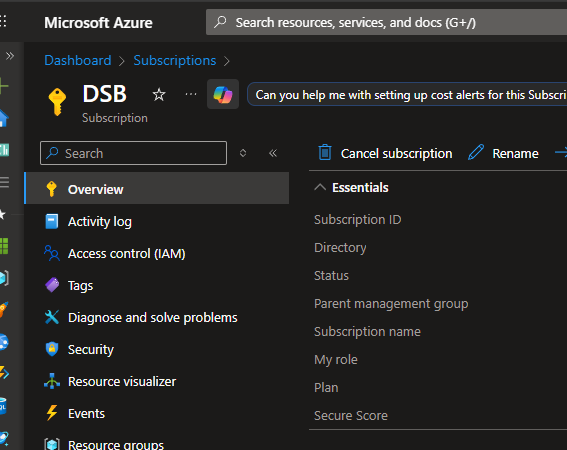Collapse the resource menu pane
The height and width of the screenshot is (450, 567).
(x=273, y=153)
